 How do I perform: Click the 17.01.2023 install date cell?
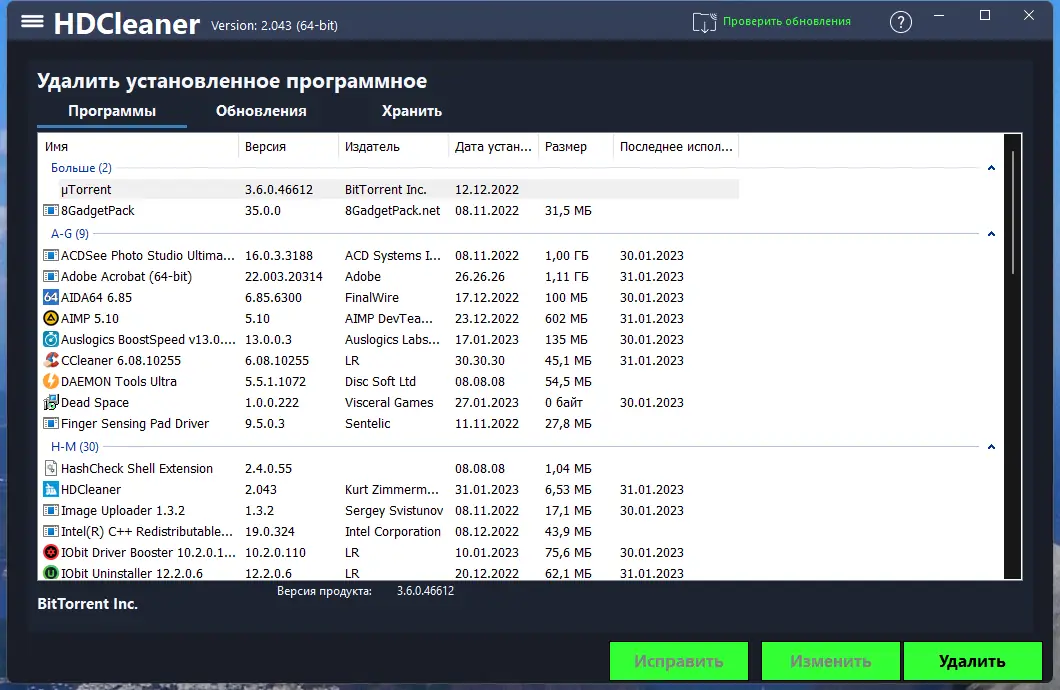pyautogui.click(x=487, y=339)
